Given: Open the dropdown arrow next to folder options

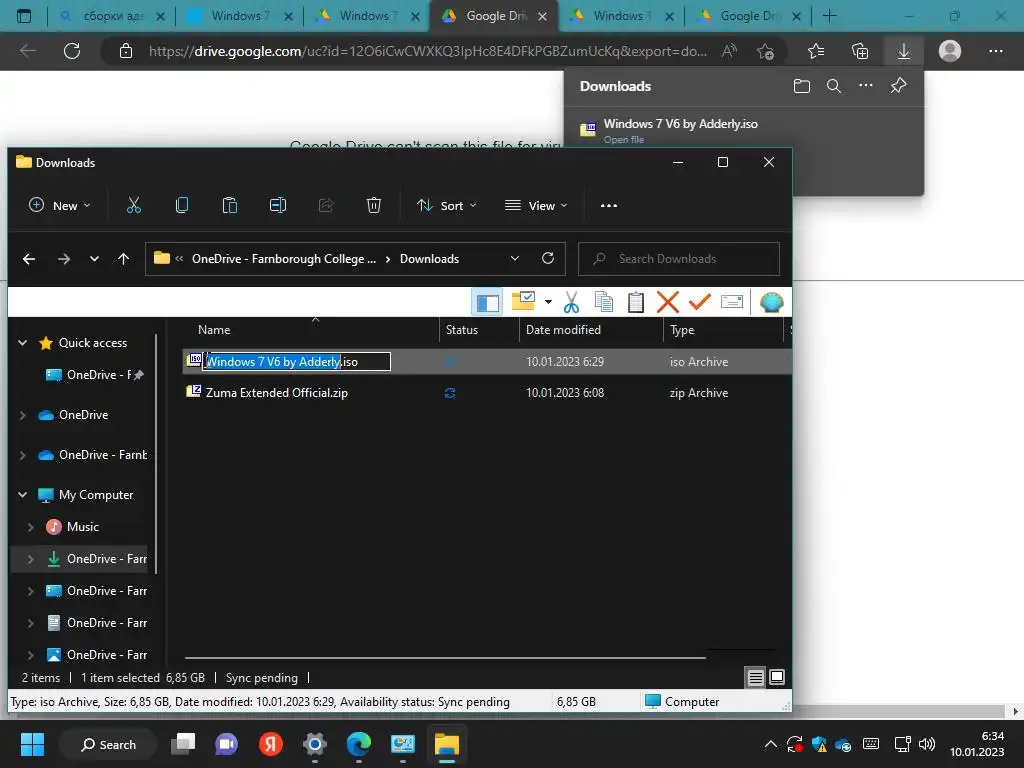Looking at the screenshot, I should [x=548, y=302].
